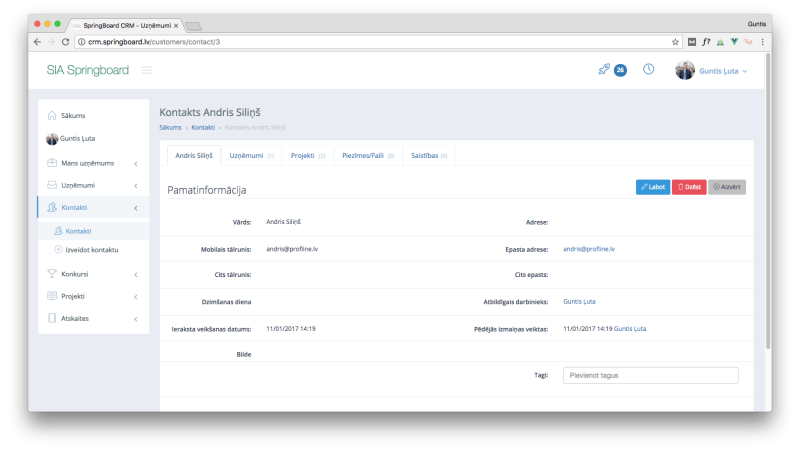
Task: Click the Uzņēmumi envelope icon
Action: [52, 185]
